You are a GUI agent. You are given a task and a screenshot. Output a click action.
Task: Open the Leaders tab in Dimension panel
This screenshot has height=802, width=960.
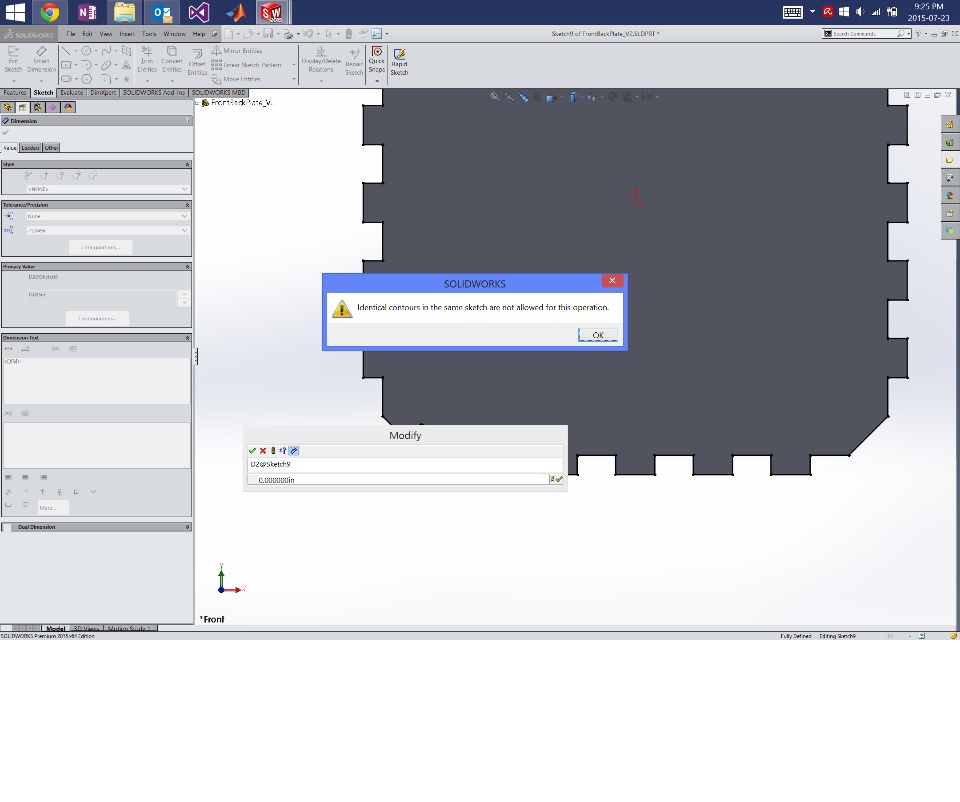tap(30, 148)
